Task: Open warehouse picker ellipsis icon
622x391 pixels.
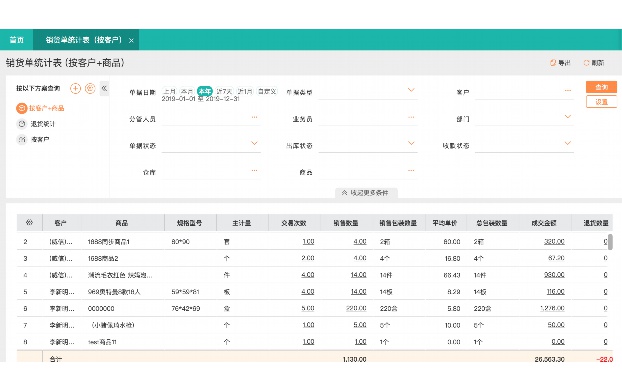Action: pos(254,171)
